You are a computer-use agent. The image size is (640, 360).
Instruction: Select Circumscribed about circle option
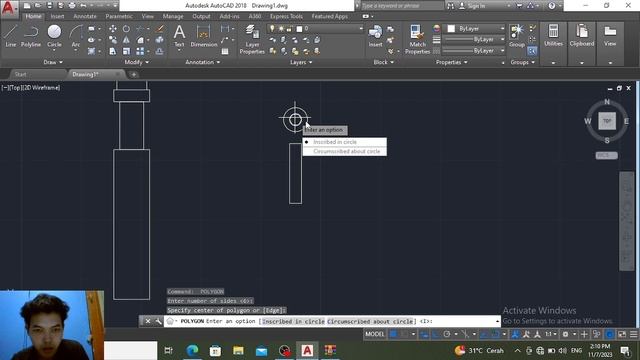tap(344, 151)
